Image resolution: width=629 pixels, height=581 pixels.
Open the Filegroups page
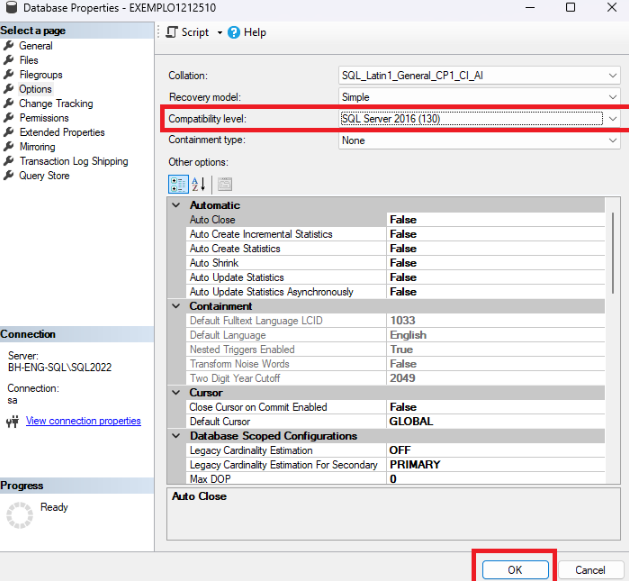[41, 75]
